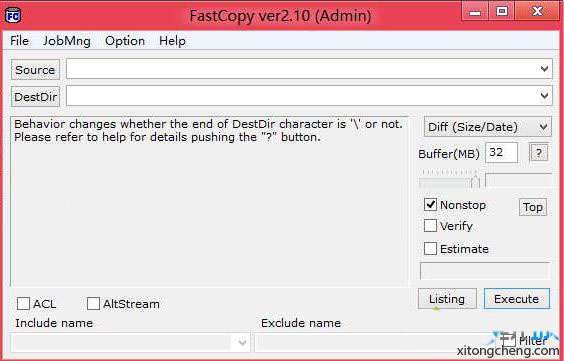This screenshot has height=361, width=564.
Task: Click the Buffer(MB) value field
Action: 501,152
